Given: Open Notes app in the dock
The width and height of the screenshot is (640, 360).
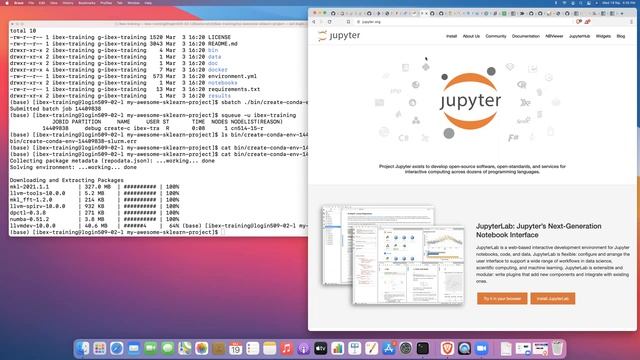Looking at the screenshot, I should click(269, 349).
